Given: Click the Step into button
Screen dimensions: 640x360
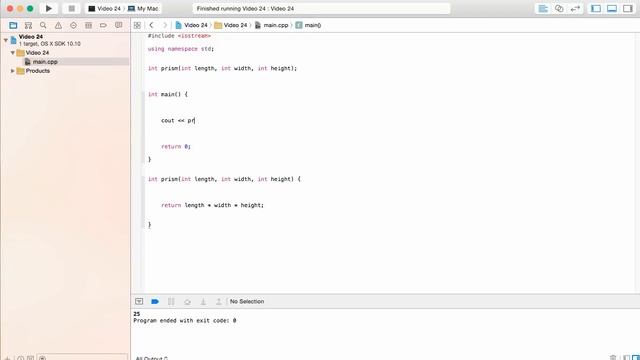Looking at the screenshot, I should 203,302.
